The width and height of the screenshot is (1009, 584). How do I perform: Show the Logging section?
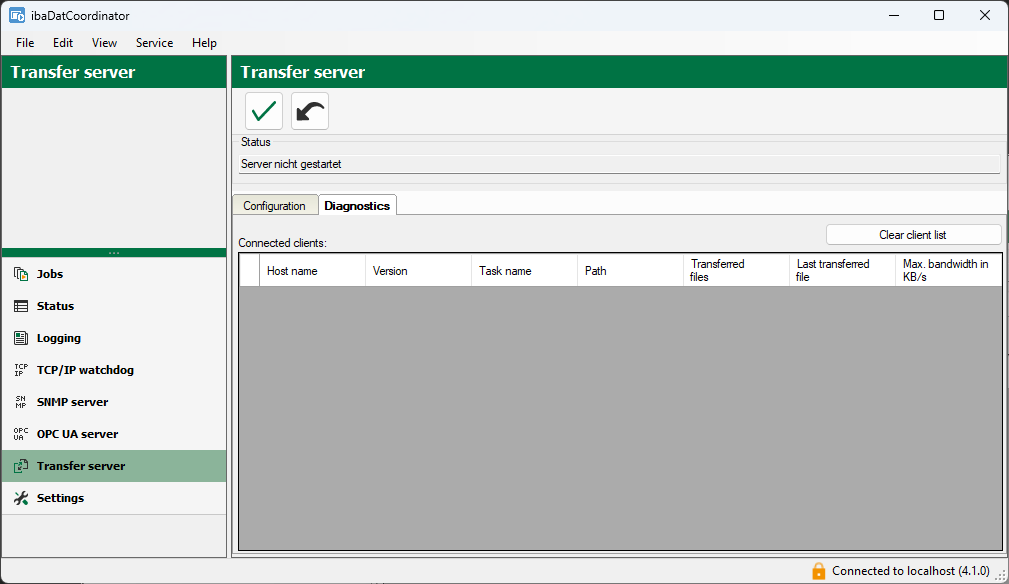114,338
